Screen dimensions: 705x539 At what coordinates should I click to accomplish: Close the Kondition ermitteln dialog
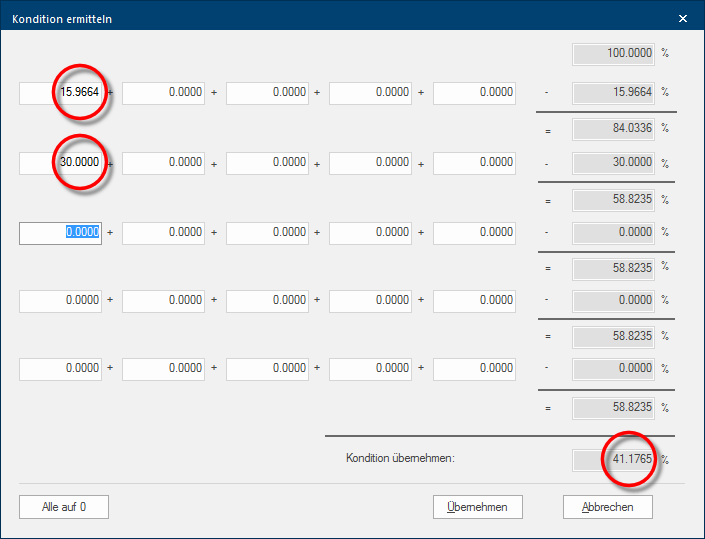pyautogui.click(x=683, y=18)
